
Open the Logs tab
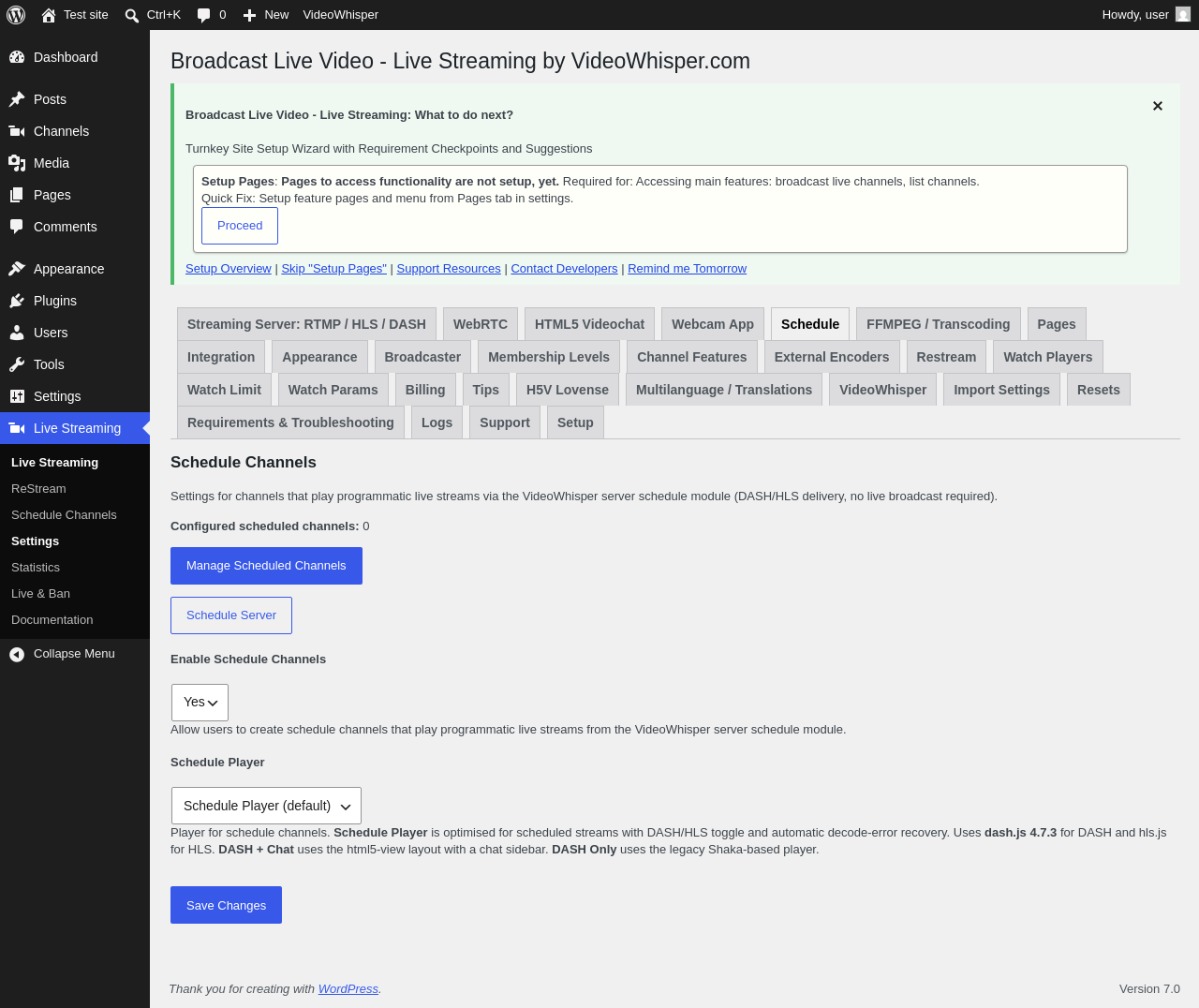coord(437,422)
